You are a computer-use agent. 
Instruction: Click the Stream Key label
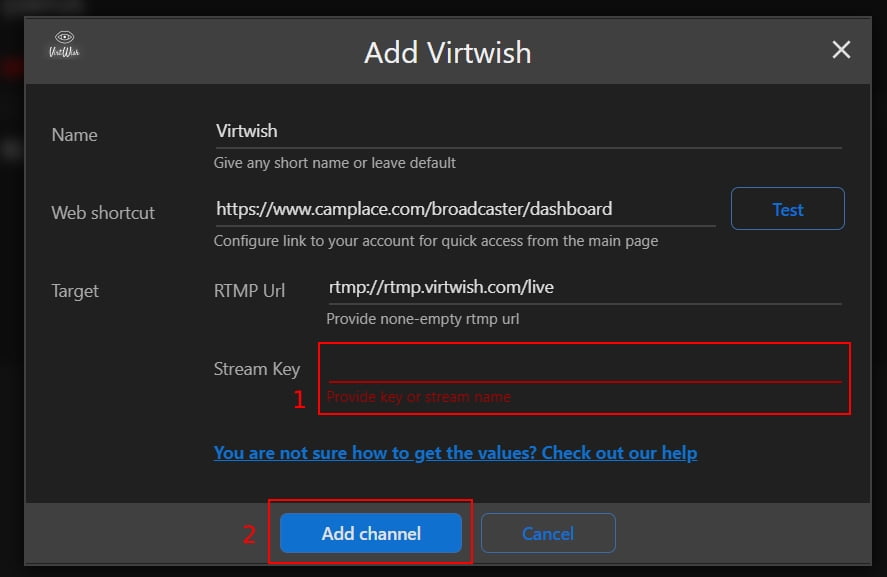(x=257, y=369)
